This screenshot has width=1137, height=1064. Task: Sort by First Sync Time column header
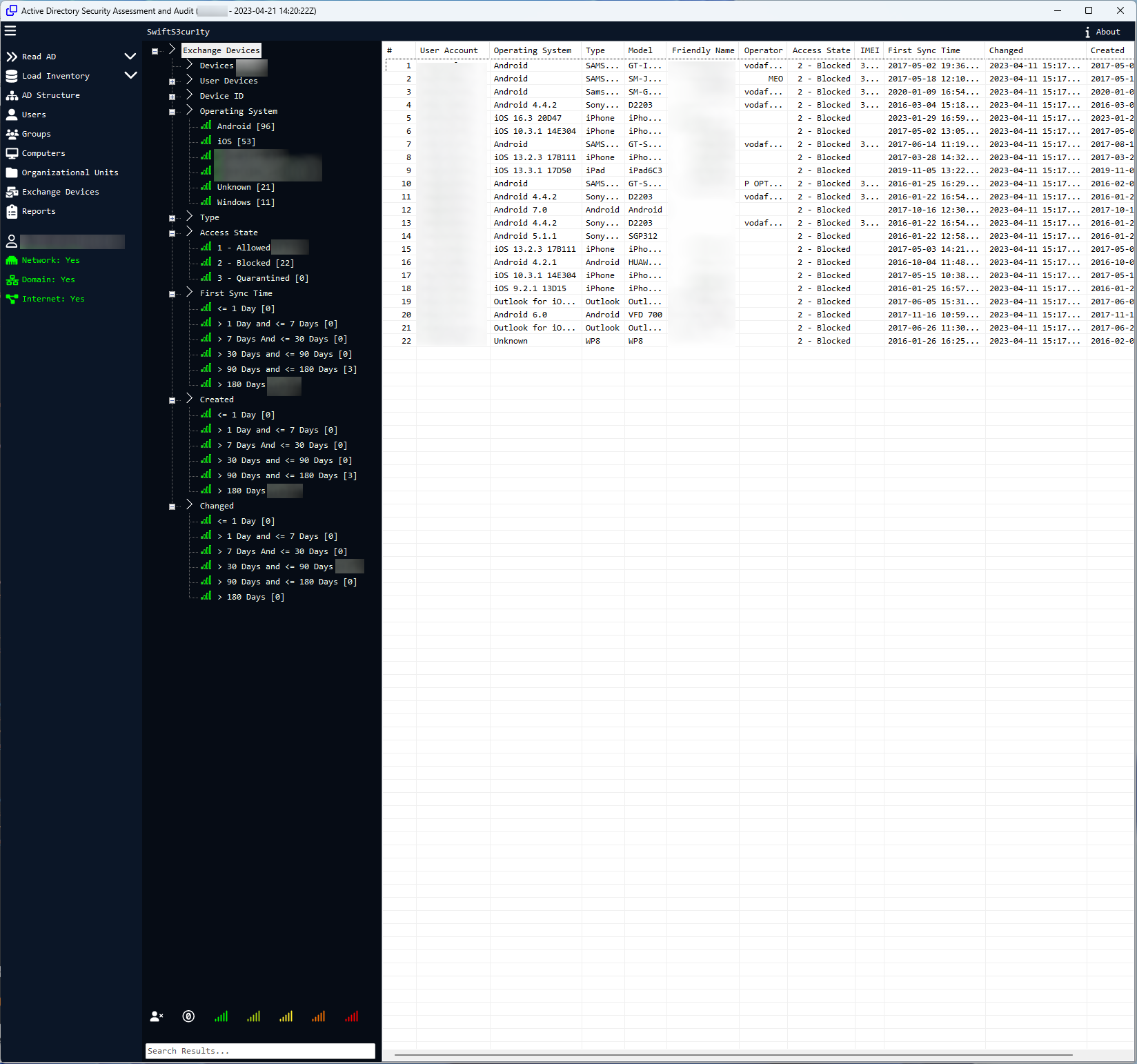(924, 50)
